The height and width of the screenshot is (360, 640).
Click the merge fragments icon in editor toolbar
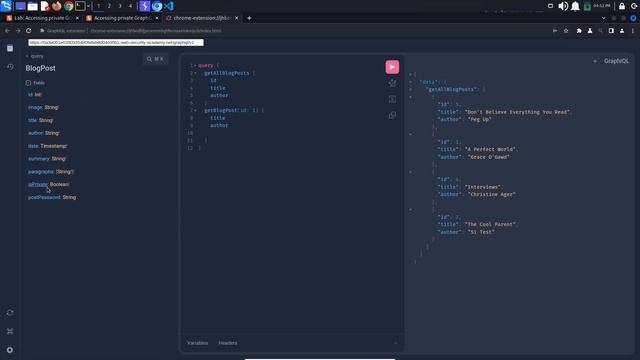coord(392,99)
